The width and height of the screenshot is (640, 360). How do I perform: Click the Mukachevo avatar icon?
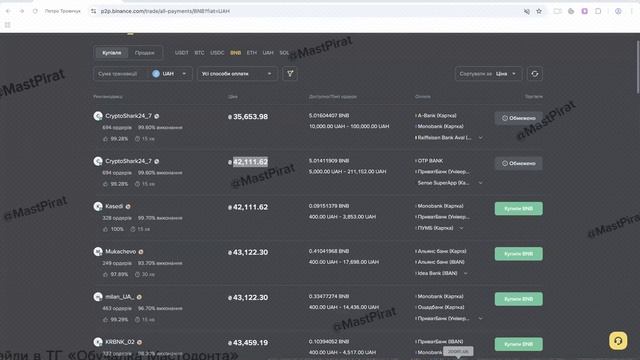(98, 252)
